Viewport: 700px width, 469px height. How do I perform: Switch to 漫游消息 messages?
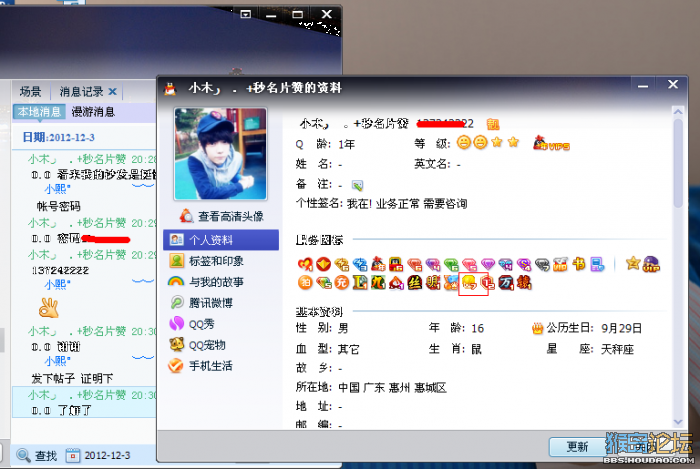tap(93, 112)
